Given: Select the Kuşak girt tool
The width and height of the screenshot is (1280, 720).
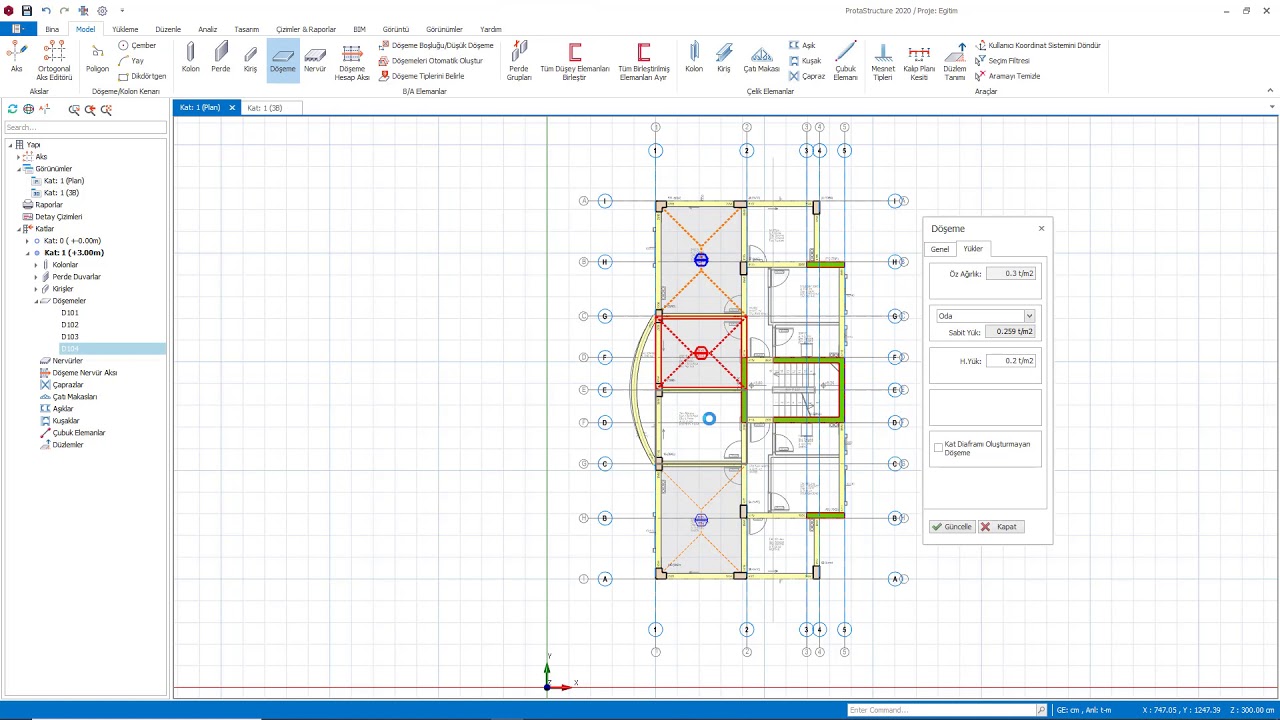Looking at the screenshot, I should point(805,61).
